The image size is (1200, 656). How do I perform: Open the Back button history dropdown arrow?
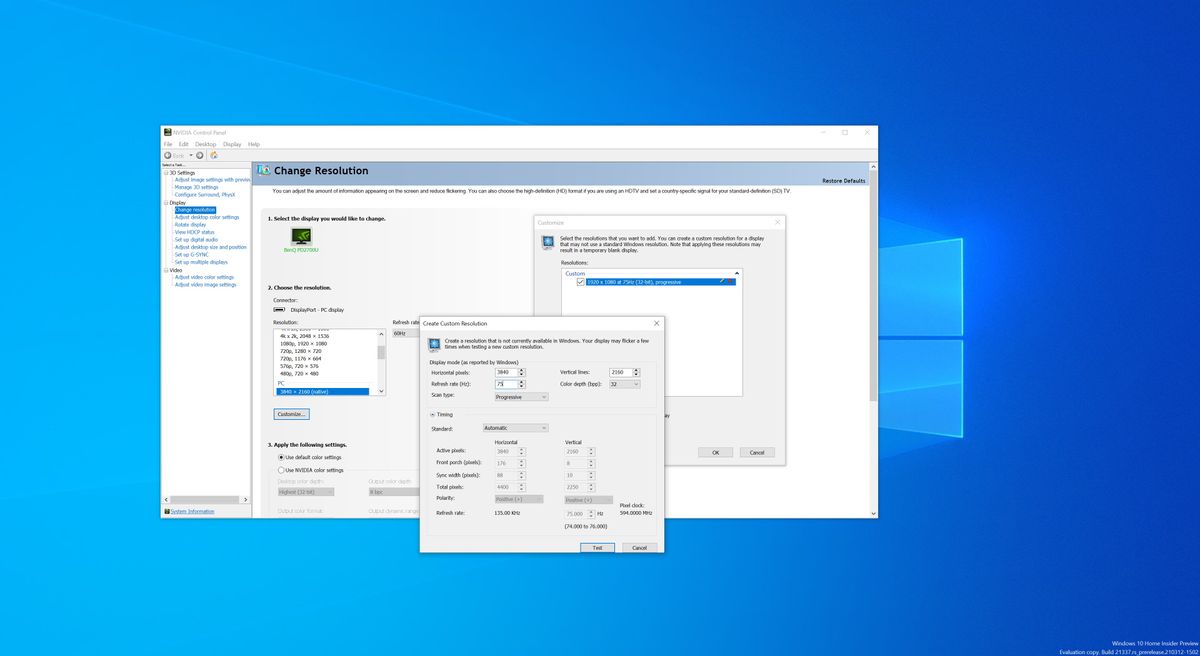coord(189,155)
